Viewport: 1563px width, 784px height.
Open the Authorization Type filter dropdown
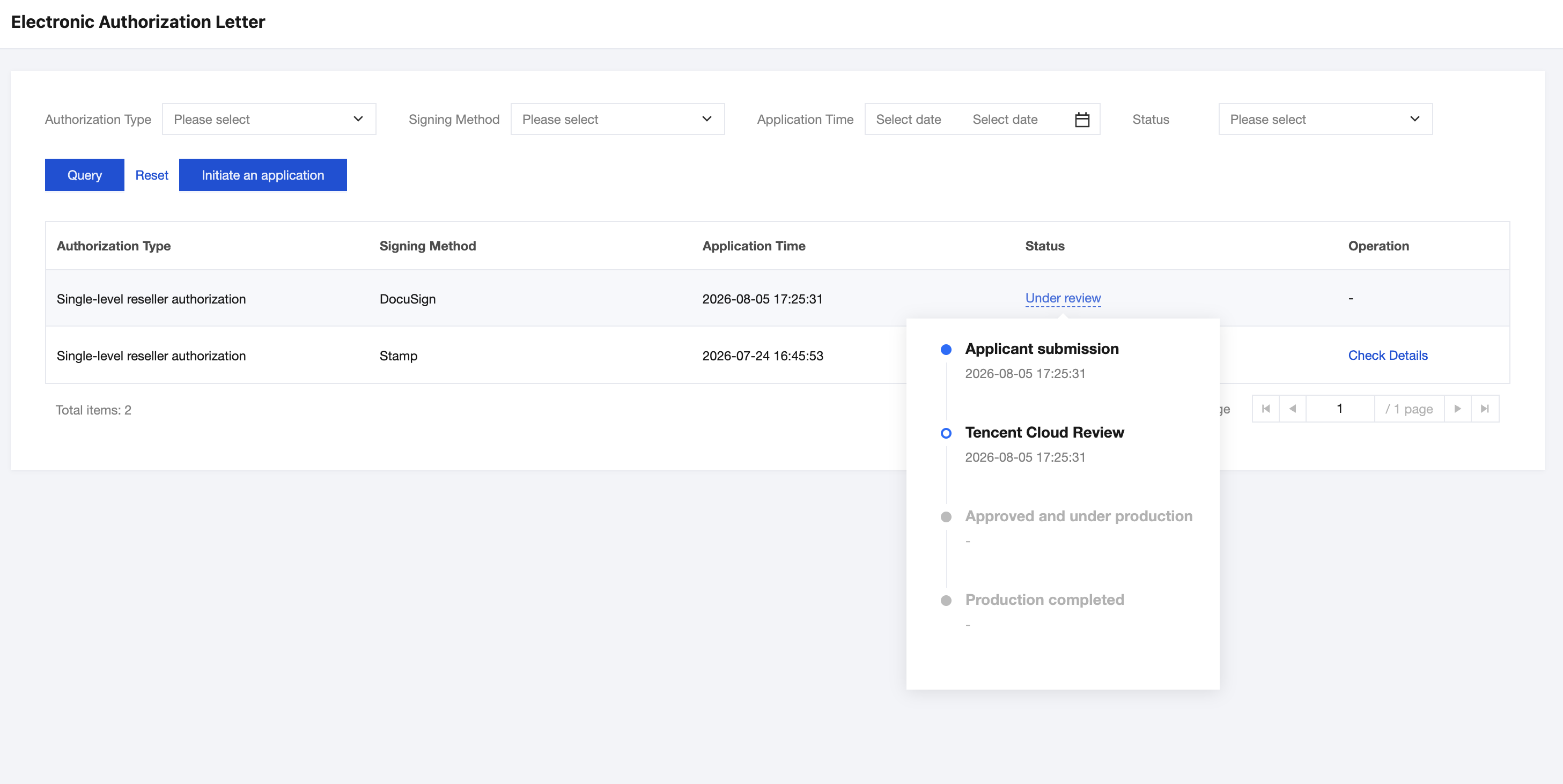269,120
